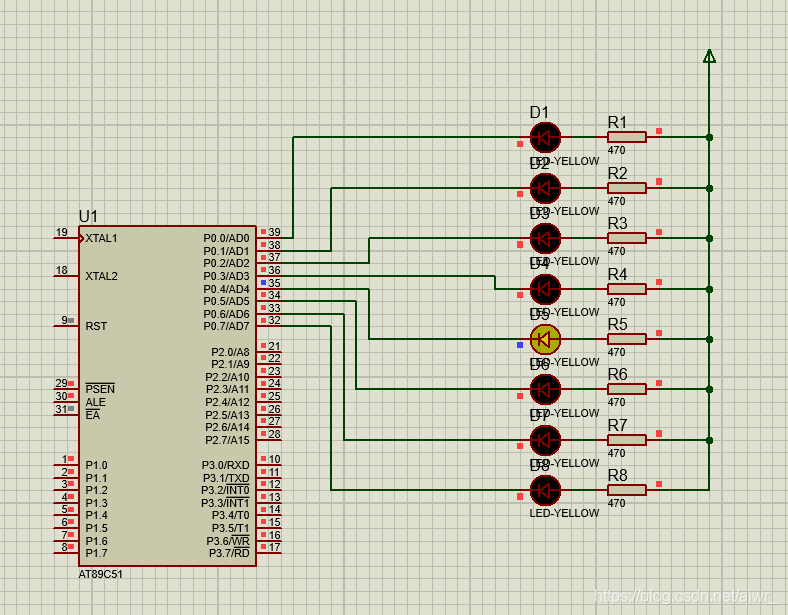
Task: Click the P0.4/AD4 pin label
Action: (226, 289)
